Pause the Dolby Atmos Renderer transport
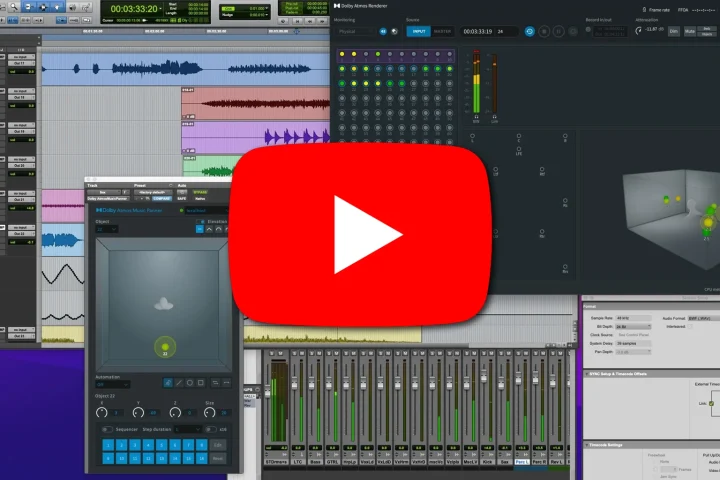720x480 pixels. pos(558,31)
